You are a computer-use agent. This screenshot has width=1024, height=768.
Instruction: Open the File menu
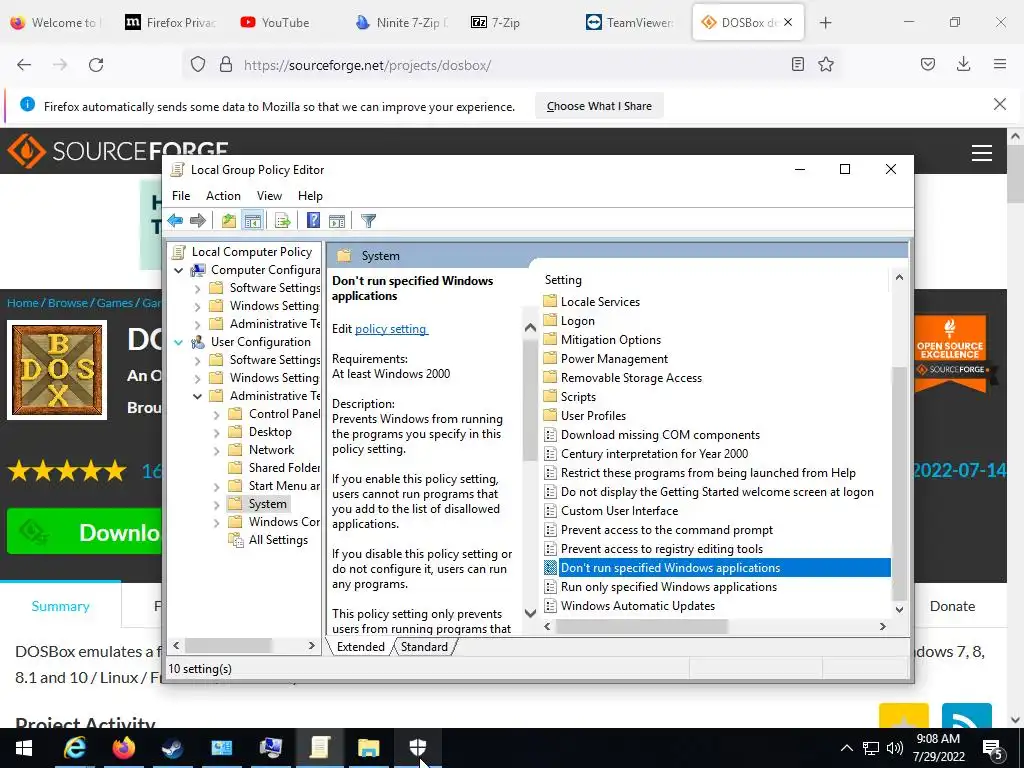click(x=181, y=196)
